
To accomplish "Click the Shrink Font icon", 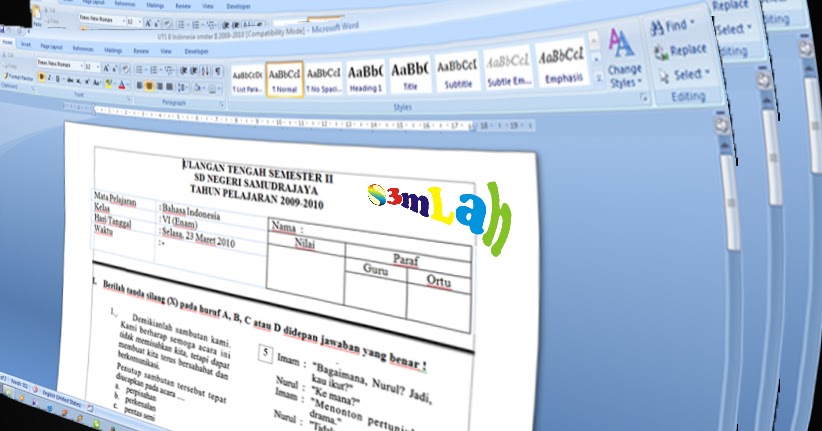I will (115, 69).
